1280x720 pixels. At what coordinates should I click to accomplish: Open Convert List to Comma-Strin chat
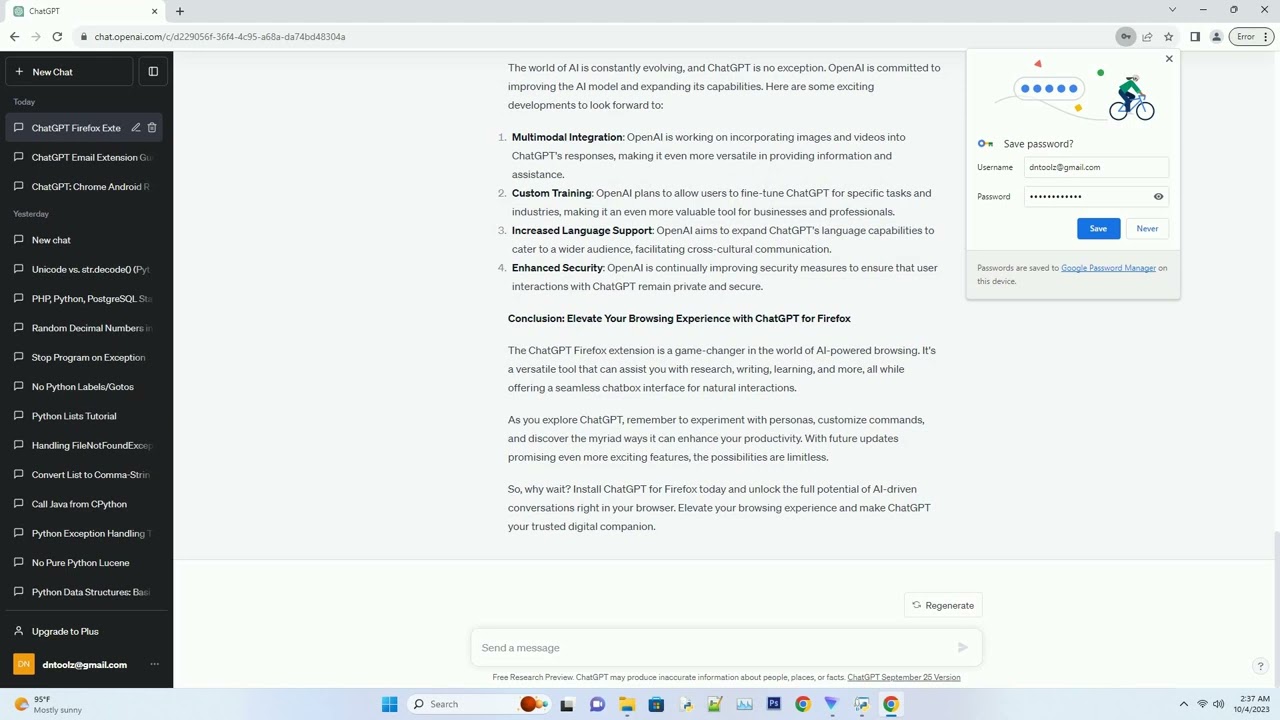pyautogui.click(x=86, y=475)
